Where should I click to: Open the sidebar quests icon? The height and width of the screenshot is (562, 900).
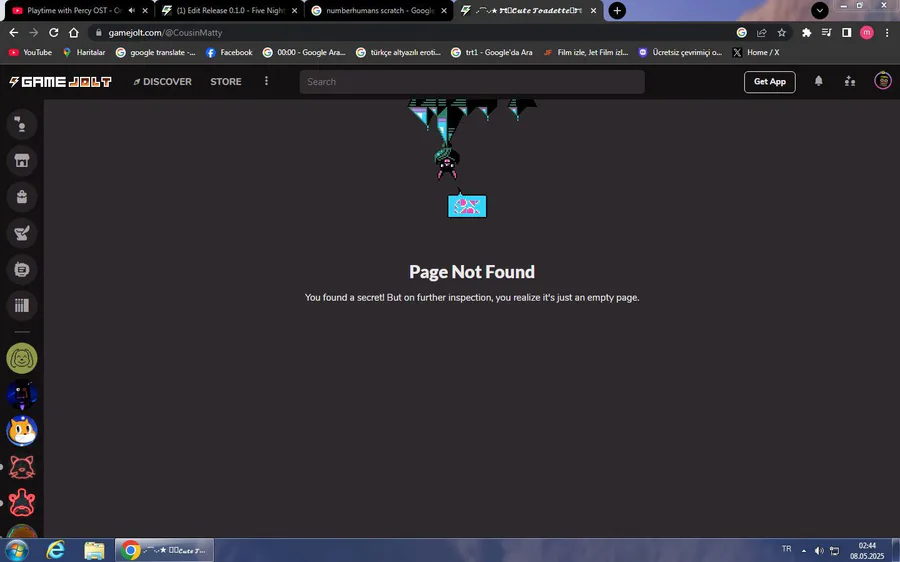pos(22,232)
